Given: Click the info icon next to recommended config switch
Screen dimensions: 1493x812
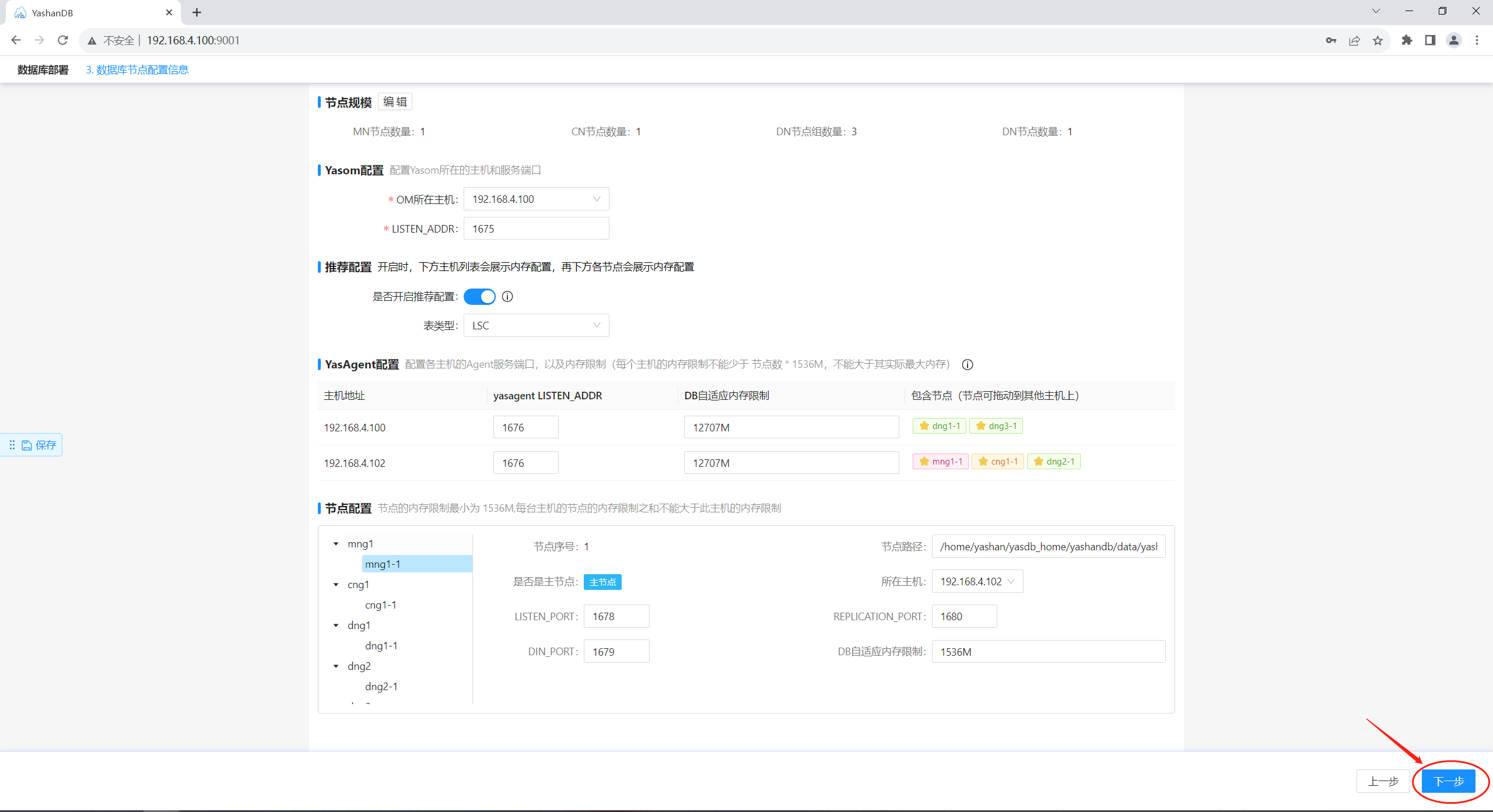Looking at the screenshot, I should pos(507,297).
